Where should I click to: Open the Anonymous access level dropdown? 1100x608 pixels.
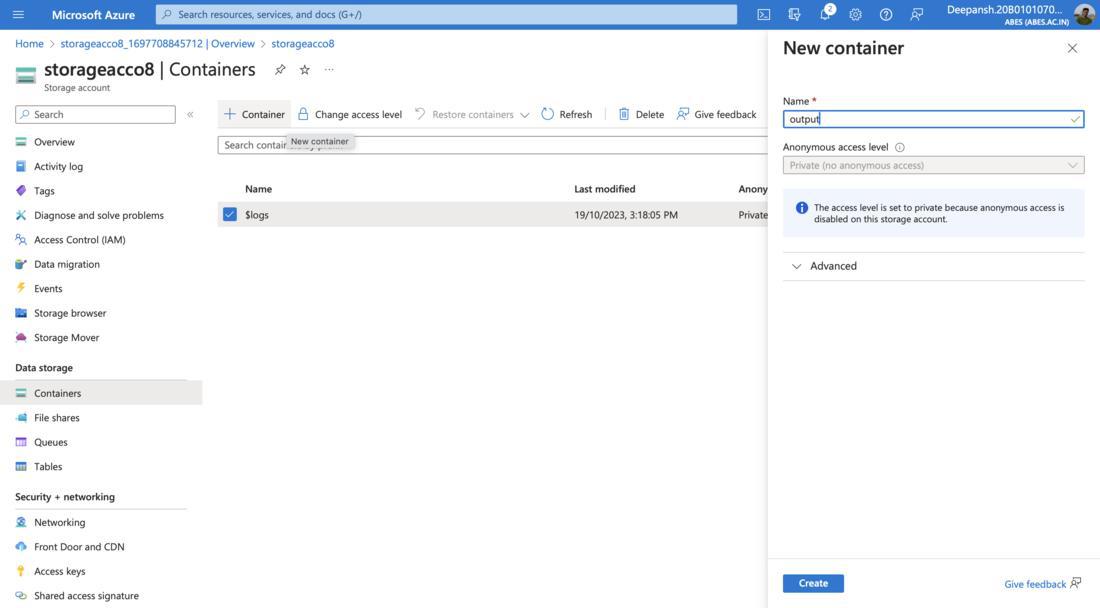(x=933, y=165)
